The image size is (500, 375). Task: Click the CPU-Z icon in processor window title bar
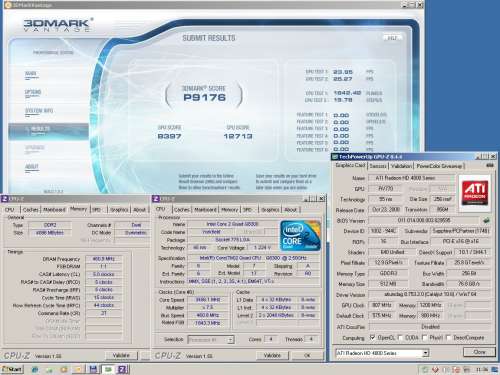(156, 199)
